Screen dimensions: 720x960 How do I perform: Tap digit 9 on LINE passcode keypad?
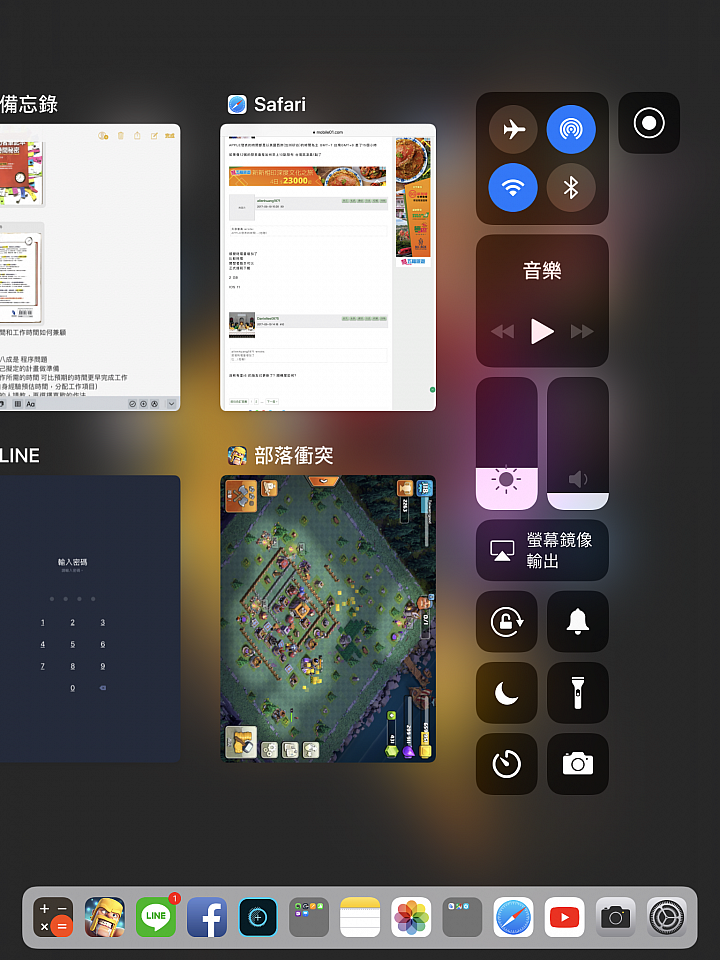coord(102,666)
